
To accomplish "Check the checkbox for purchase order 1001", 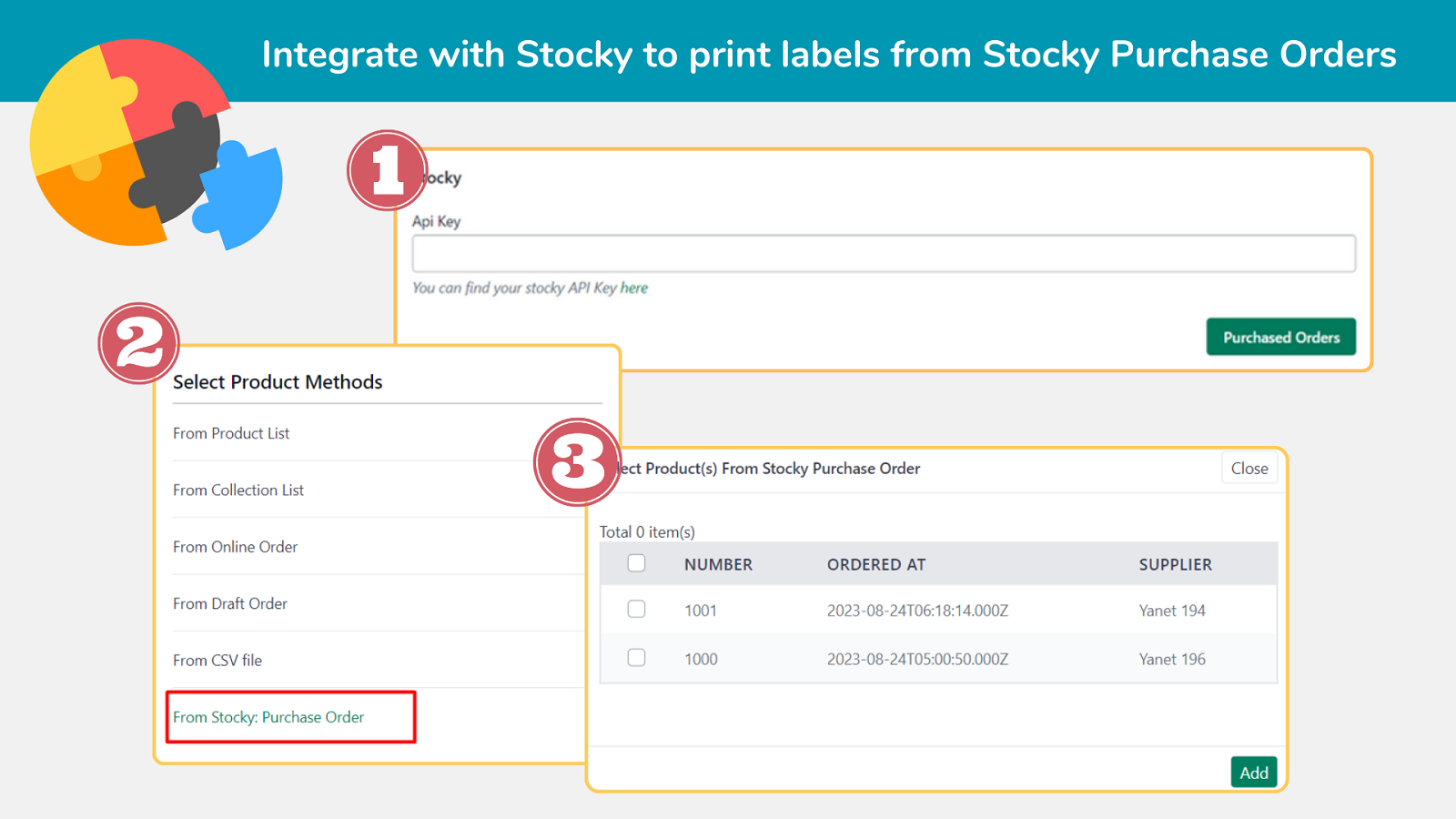I will pos(635,610).
